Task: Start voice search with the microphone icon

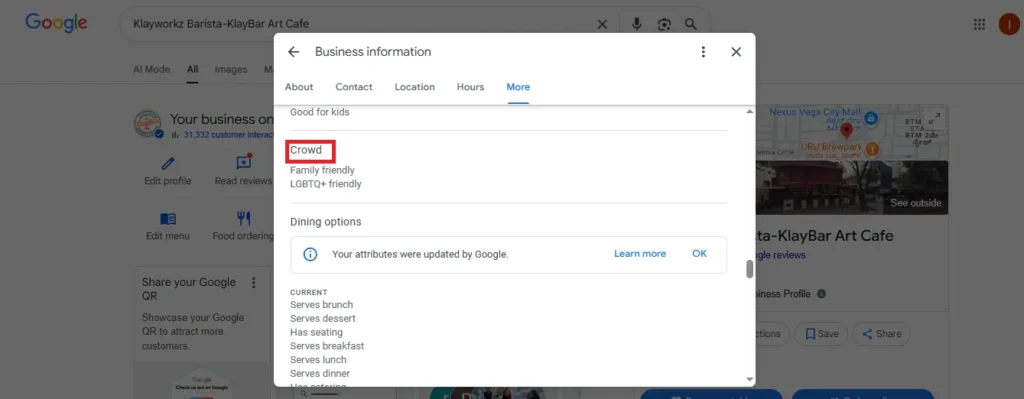Action: [637, 24]
